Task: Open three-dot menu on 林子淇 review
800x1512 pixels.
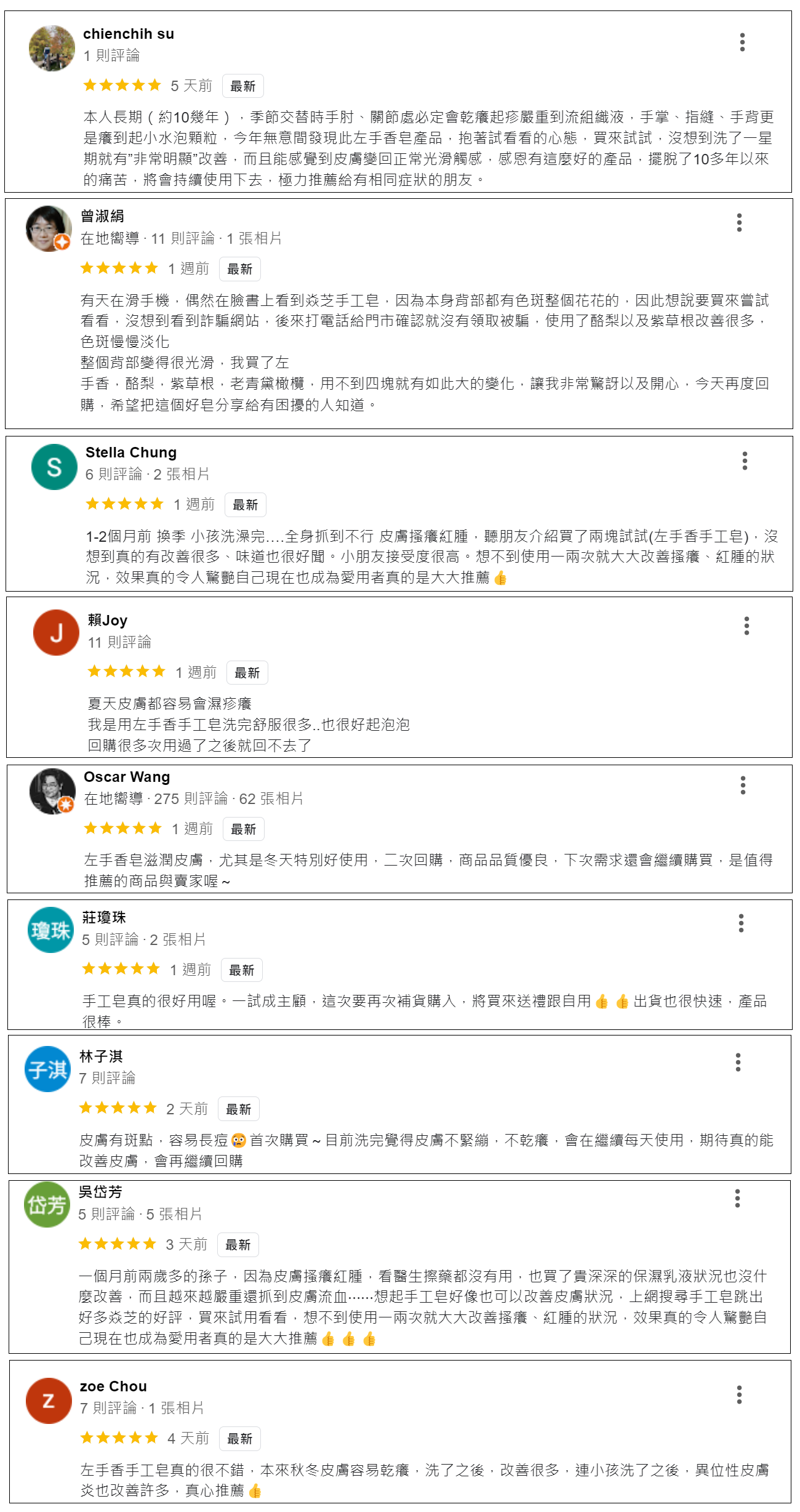Action: point(738,1062)
